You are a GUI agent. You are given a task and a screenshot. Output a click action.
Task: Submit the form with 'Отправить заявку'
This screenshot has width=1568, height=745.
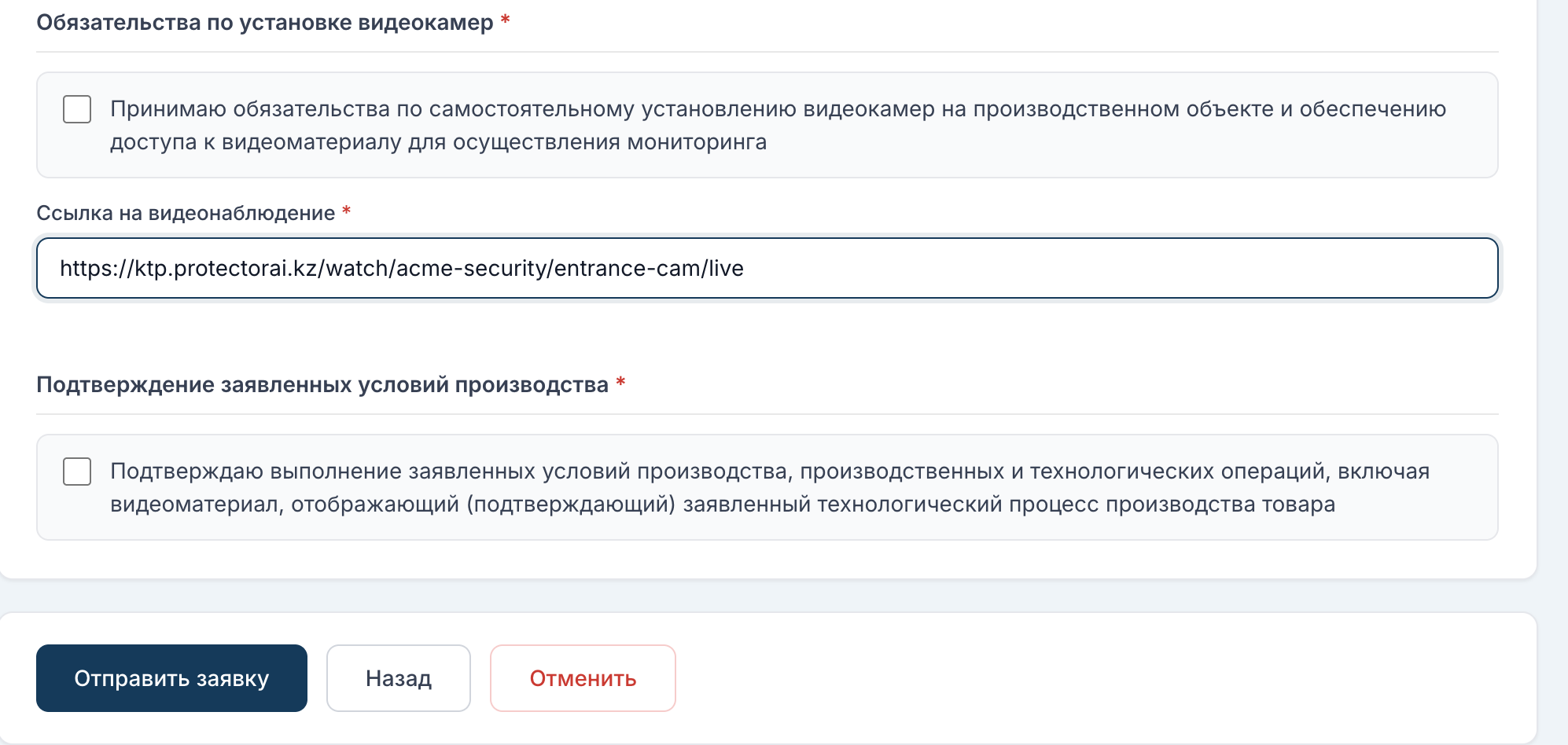tap(171, 678)
